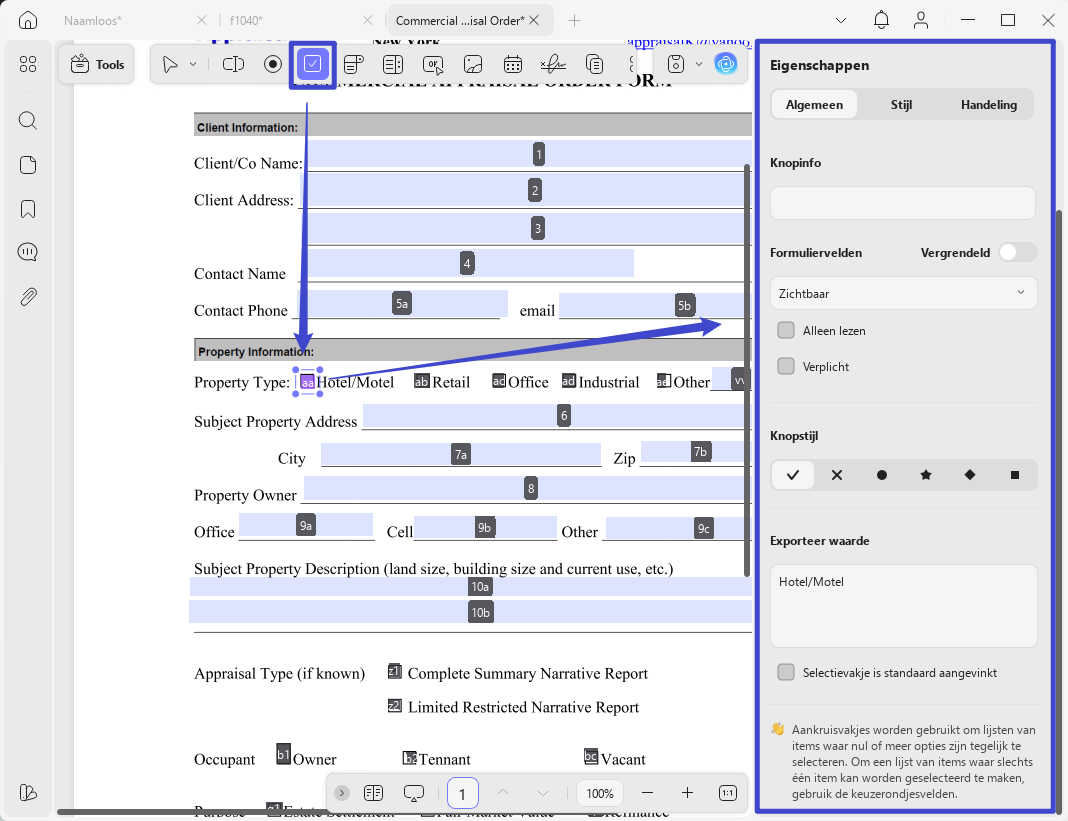Open the search magnifier in sidebar

point(28,121)
